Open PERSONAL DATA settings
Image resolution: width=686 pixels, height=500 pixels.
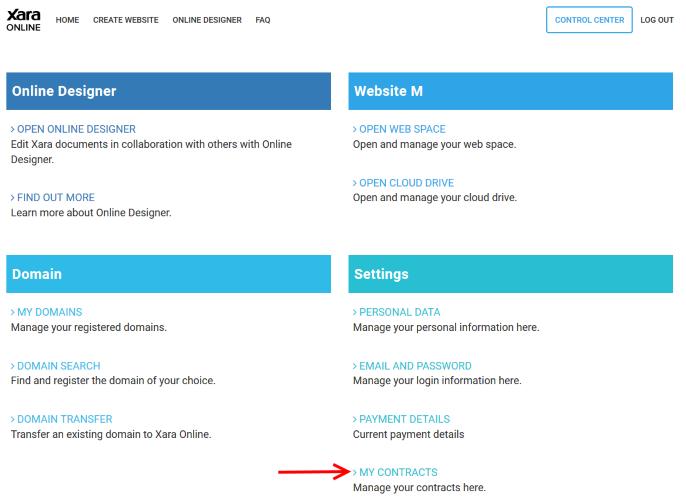point(396,312)
